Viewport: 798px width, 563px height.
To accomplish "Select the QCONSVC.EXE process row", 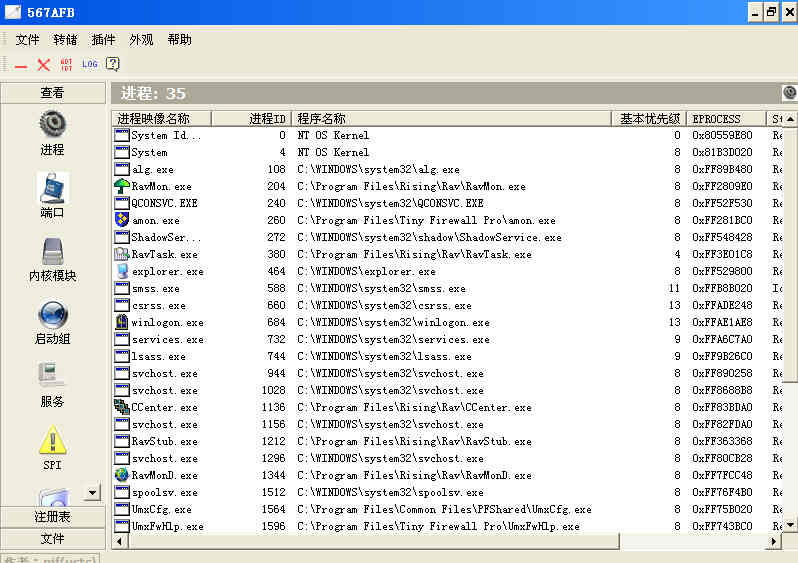I will click(x=447, y=203).
